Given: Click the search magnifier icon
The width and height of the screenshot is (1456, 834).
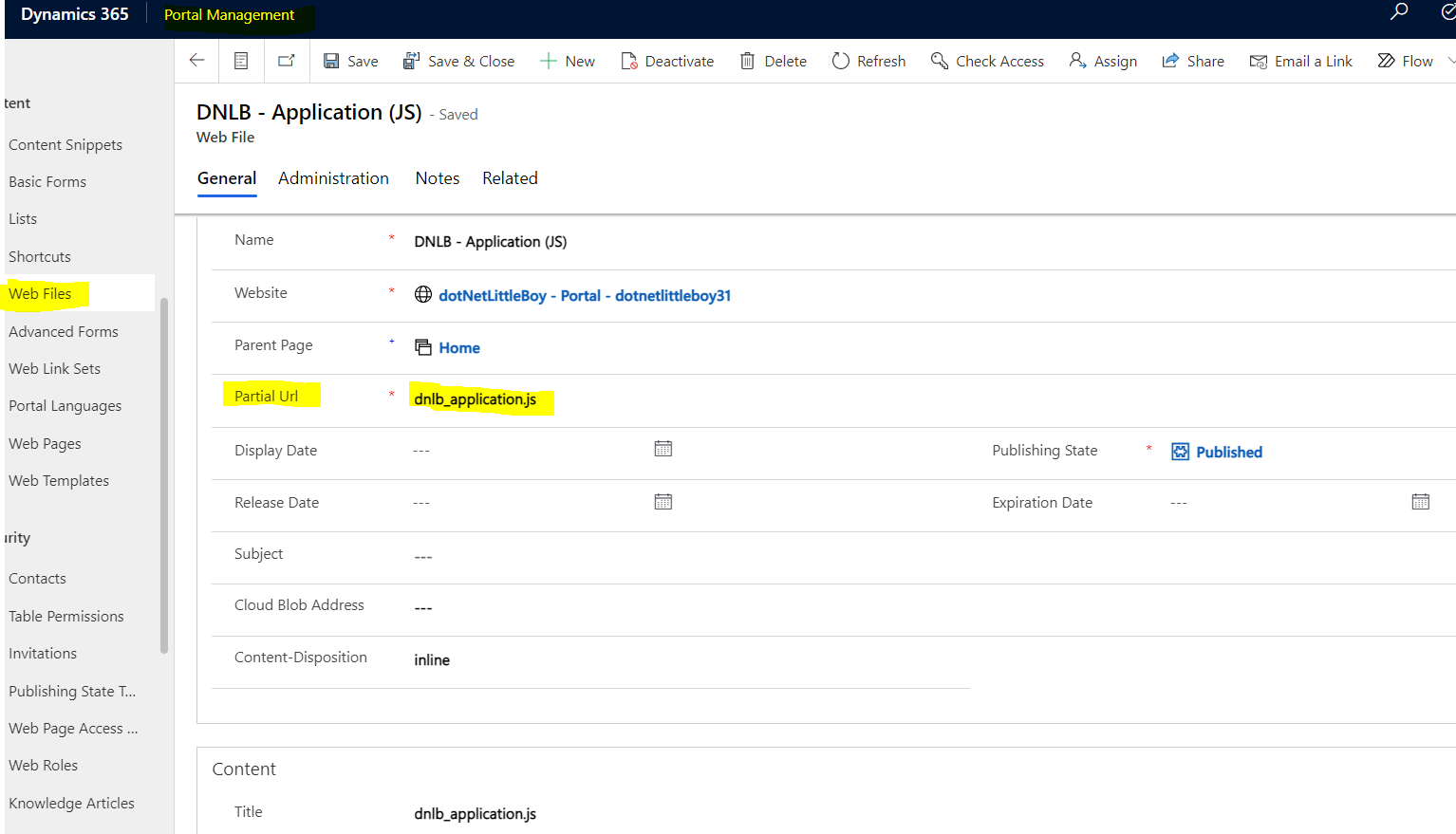Looking at the screenshot, I should tap(1399, 12).
